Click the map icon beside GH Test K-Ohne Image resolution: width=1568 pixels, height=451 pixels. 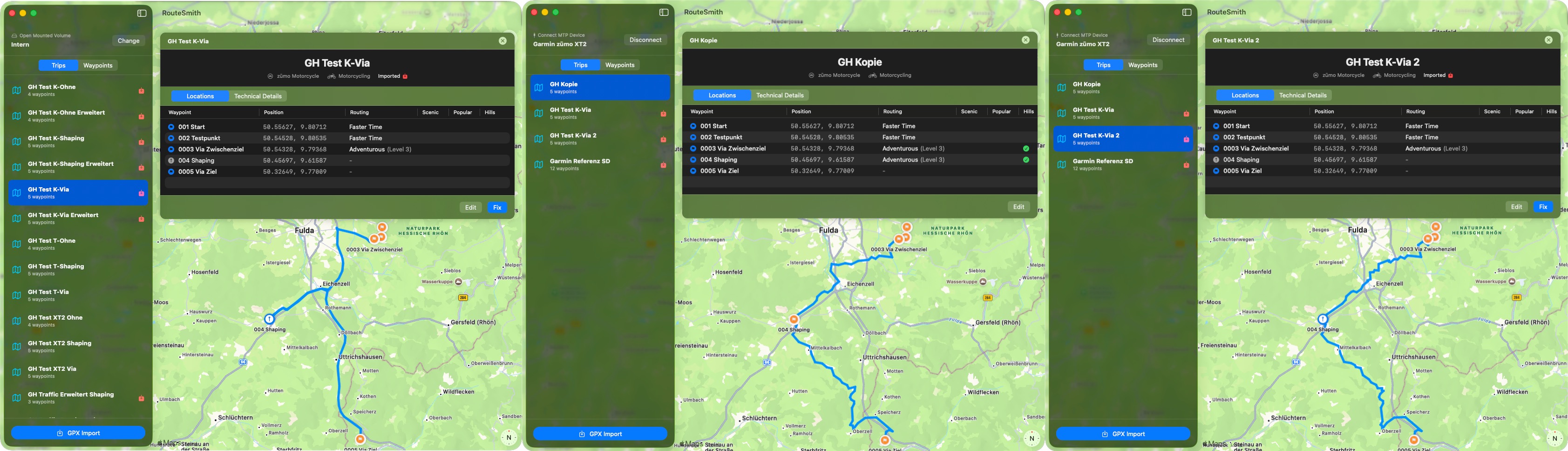tap(16, 91)
